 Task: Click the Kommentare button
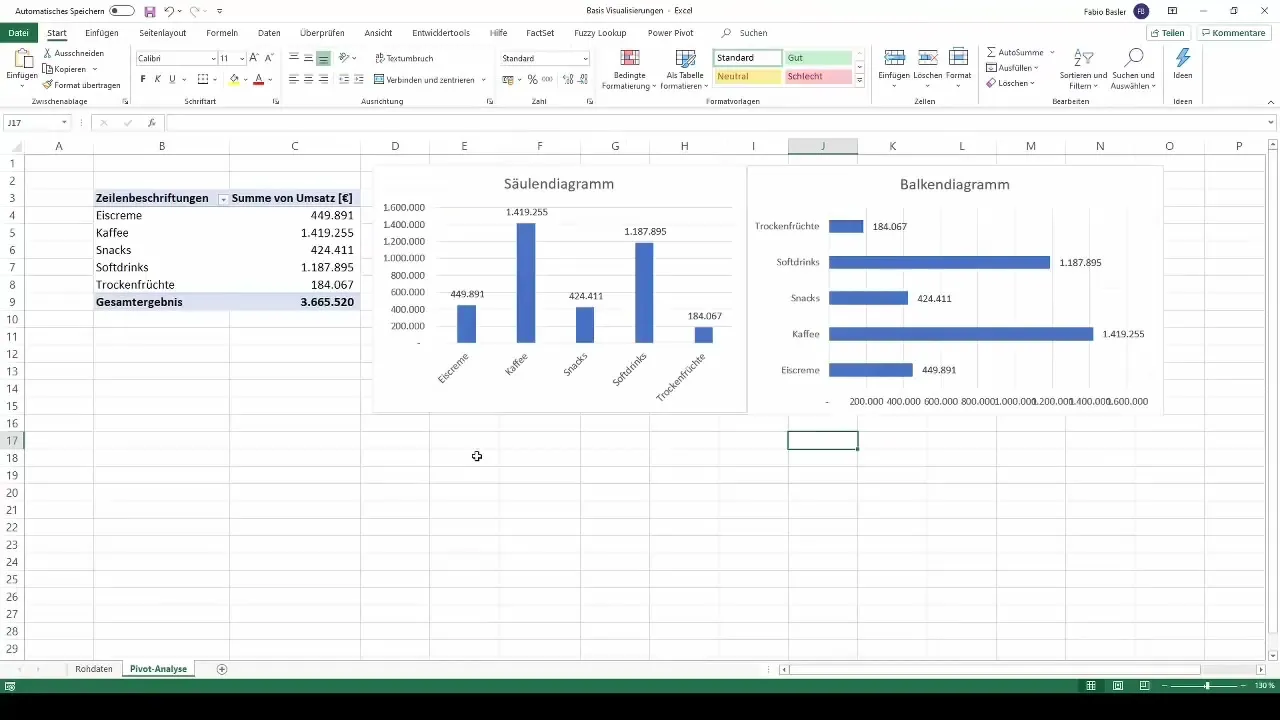tap(1233, 33)
